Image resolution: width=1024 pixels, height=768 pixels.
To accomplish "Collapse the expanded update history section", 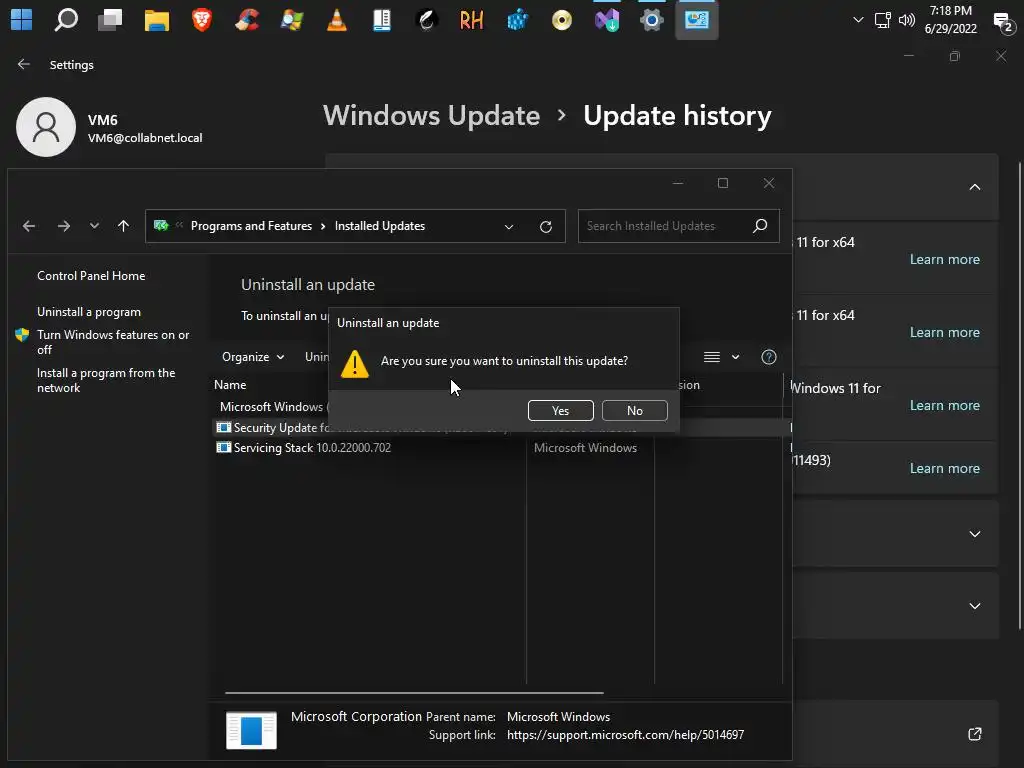I will click(974, 187).
